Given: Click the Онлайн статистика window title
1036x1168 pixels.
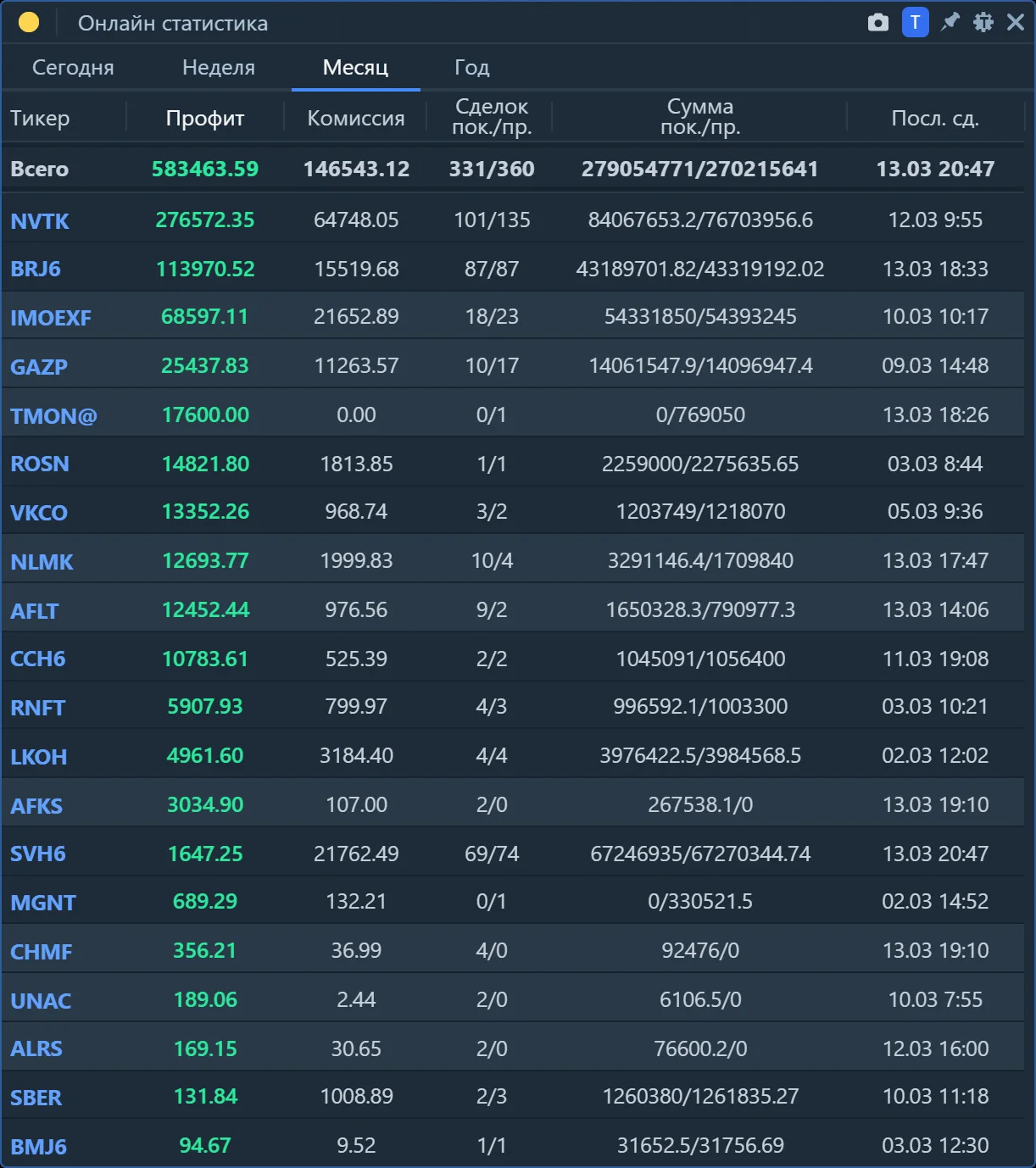Looking at the screenshot, I should click(173, 23).
